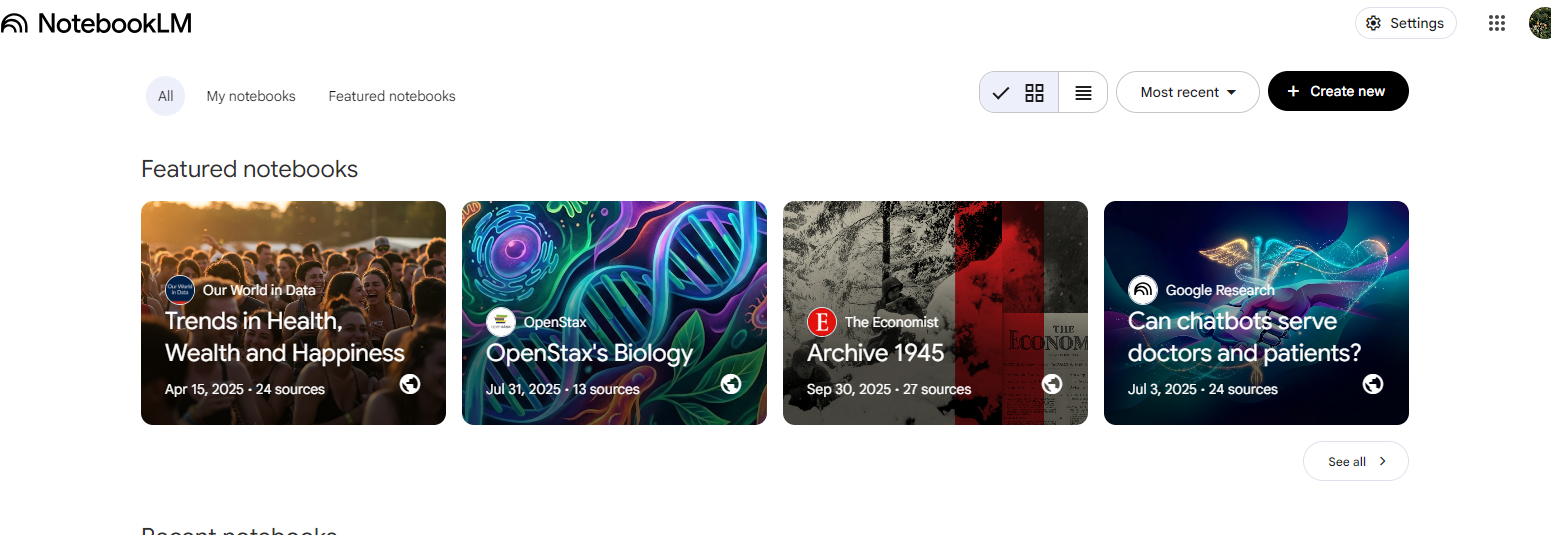Expand featured notebooks with See all
The height and width of the screenshot is (535, 1551).
point(1355,461)
